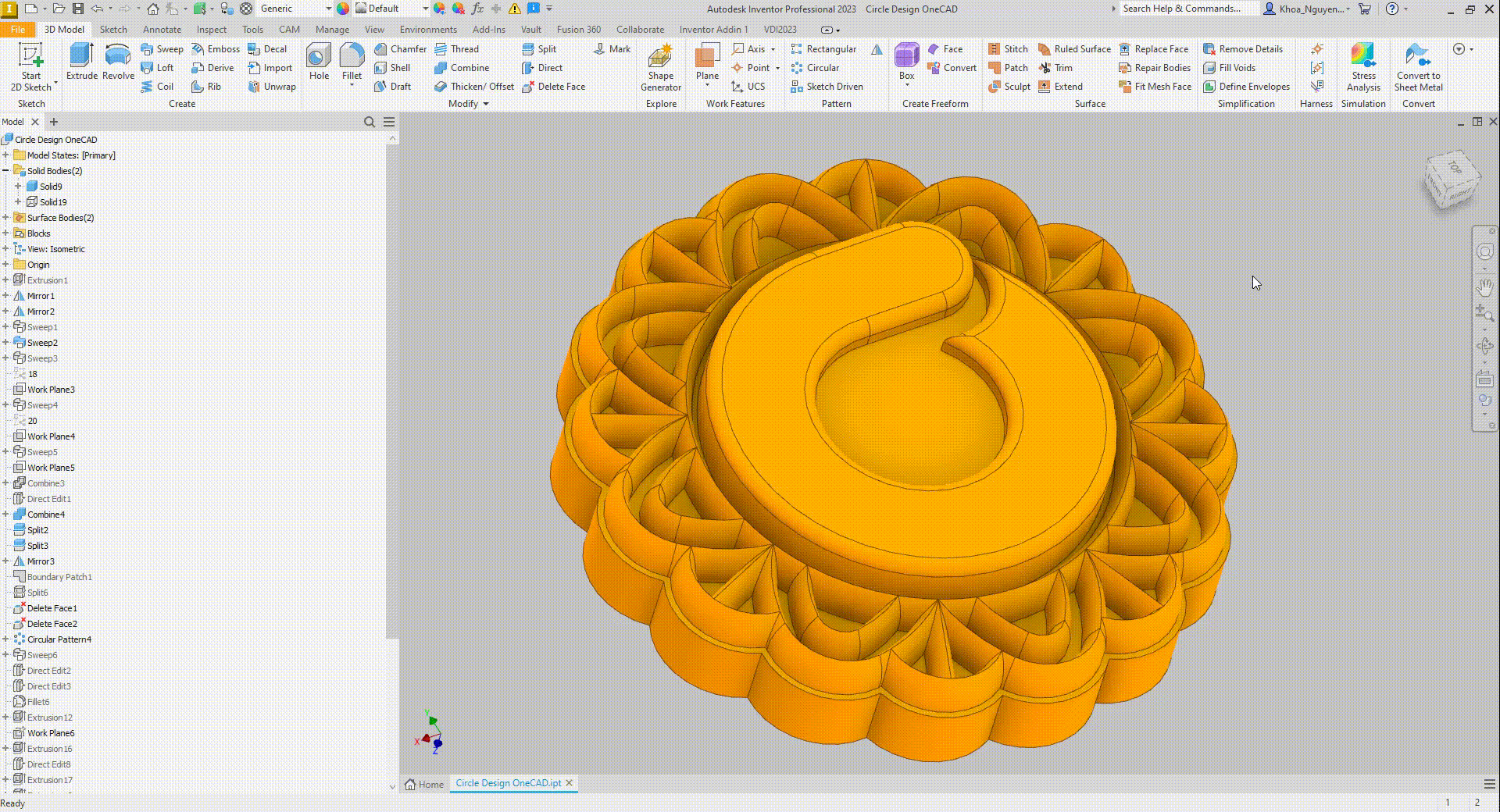This screenshot has width=1500, height=812.
Task: Collapse the Solid Bodies(2) node
Action: (x=6, y=171)
